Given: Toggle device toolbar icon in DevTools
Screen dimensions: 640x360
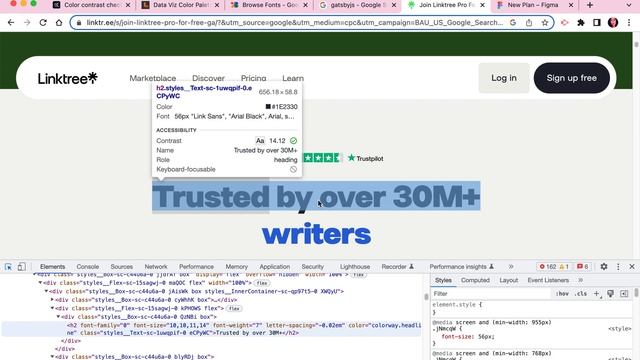Looking at the screenshot, I should point(22,267).
